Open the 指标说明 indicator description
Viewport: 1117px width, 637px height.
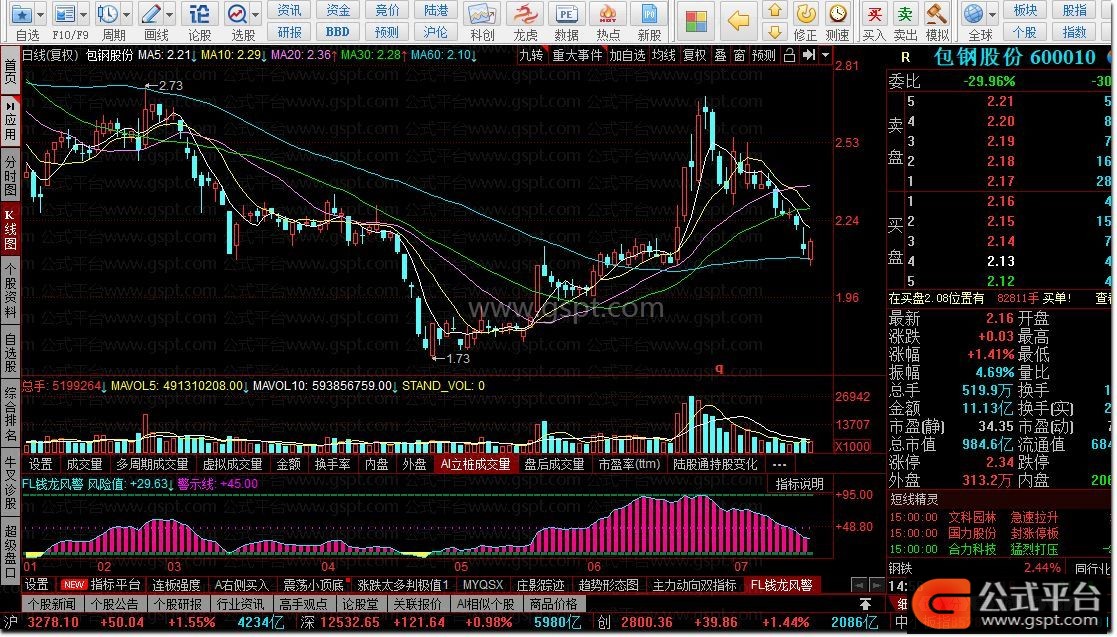click(799, 484)
